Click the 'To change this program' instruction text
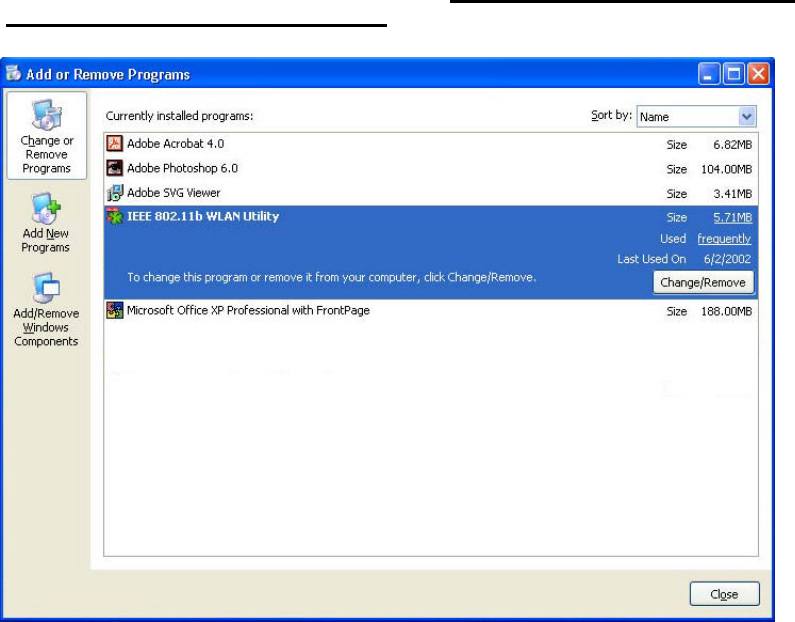The width and height of the screenshot is (795, 622). pyautogui.click(x=332, y=277)
